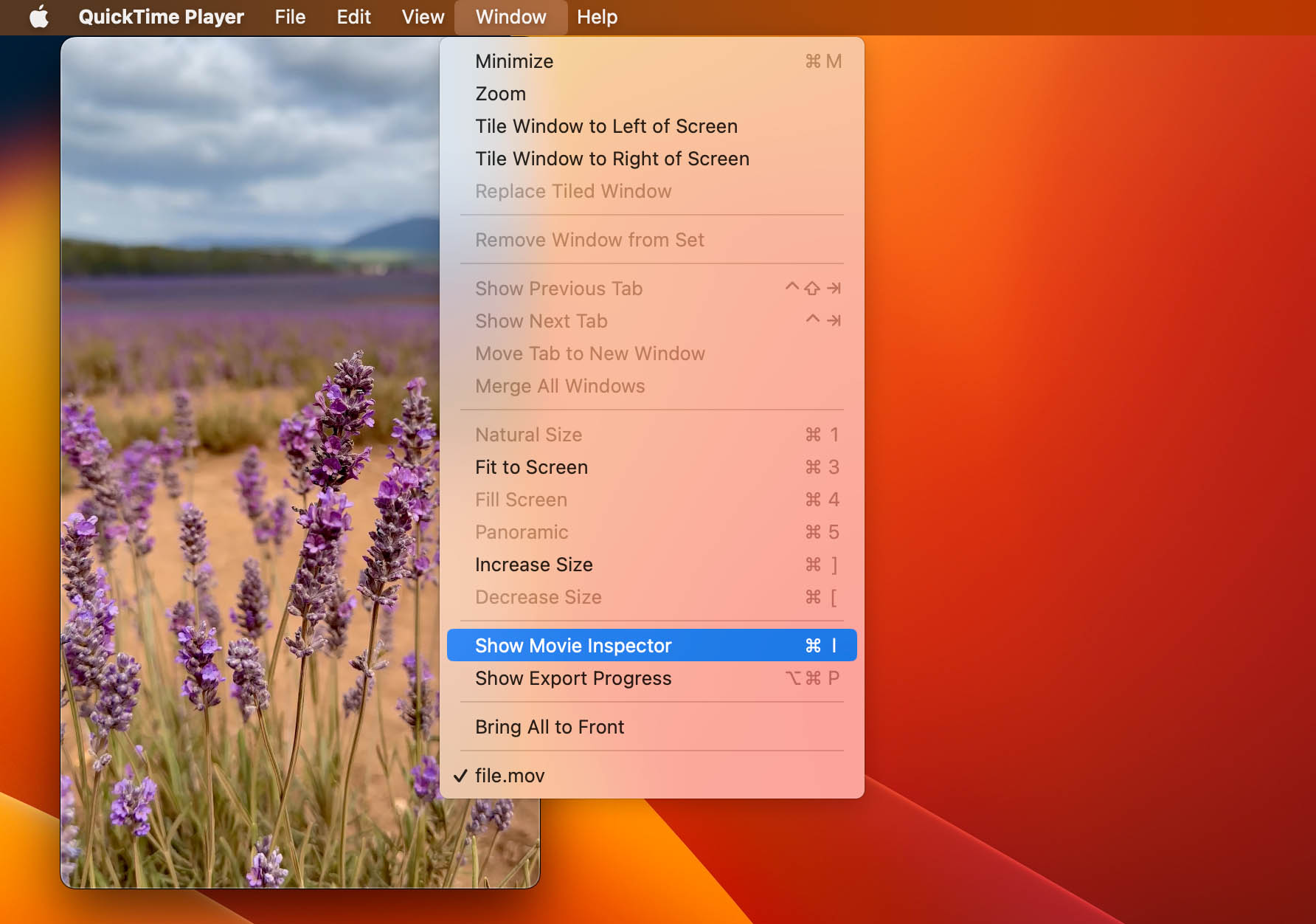1316x924 pixels.
Task: Open the Apple menu
Action: (39, 16)
